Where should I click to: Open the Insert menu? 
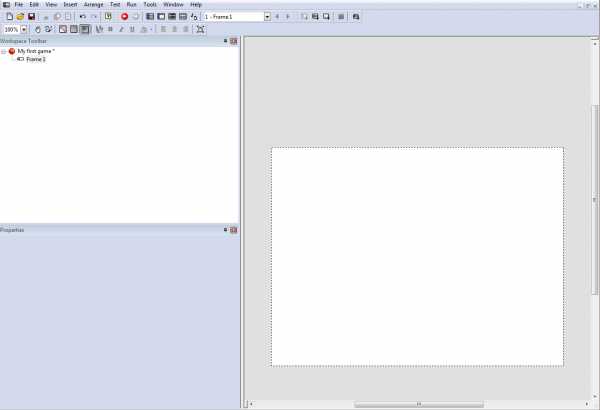(x=70, y=5)
